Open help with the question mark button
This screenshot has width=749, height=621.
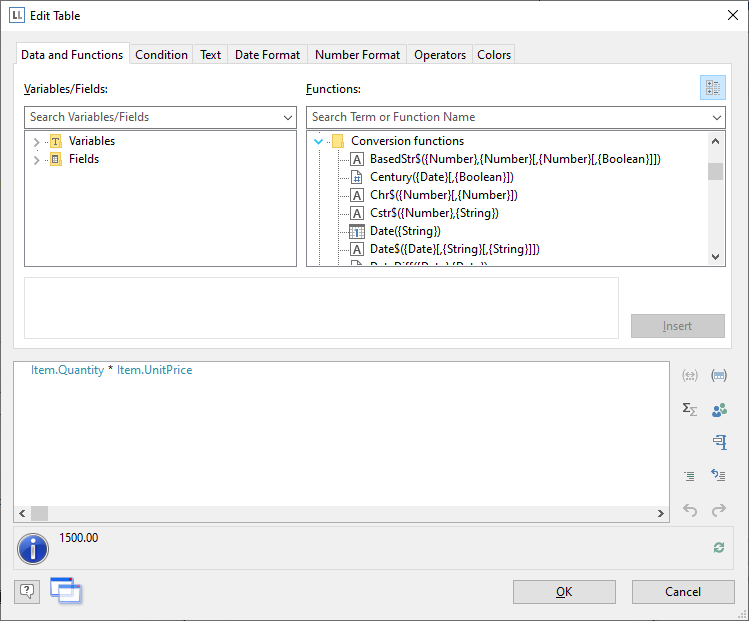point(27,591)
